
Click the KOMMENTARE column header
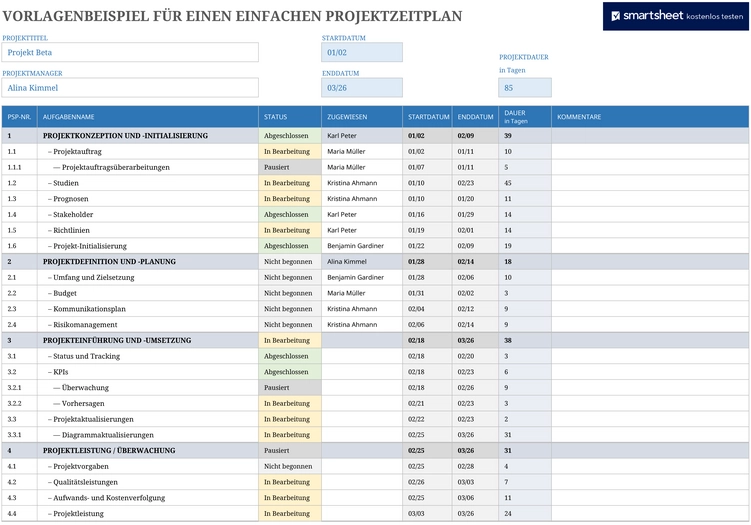(x=650, y=117)
